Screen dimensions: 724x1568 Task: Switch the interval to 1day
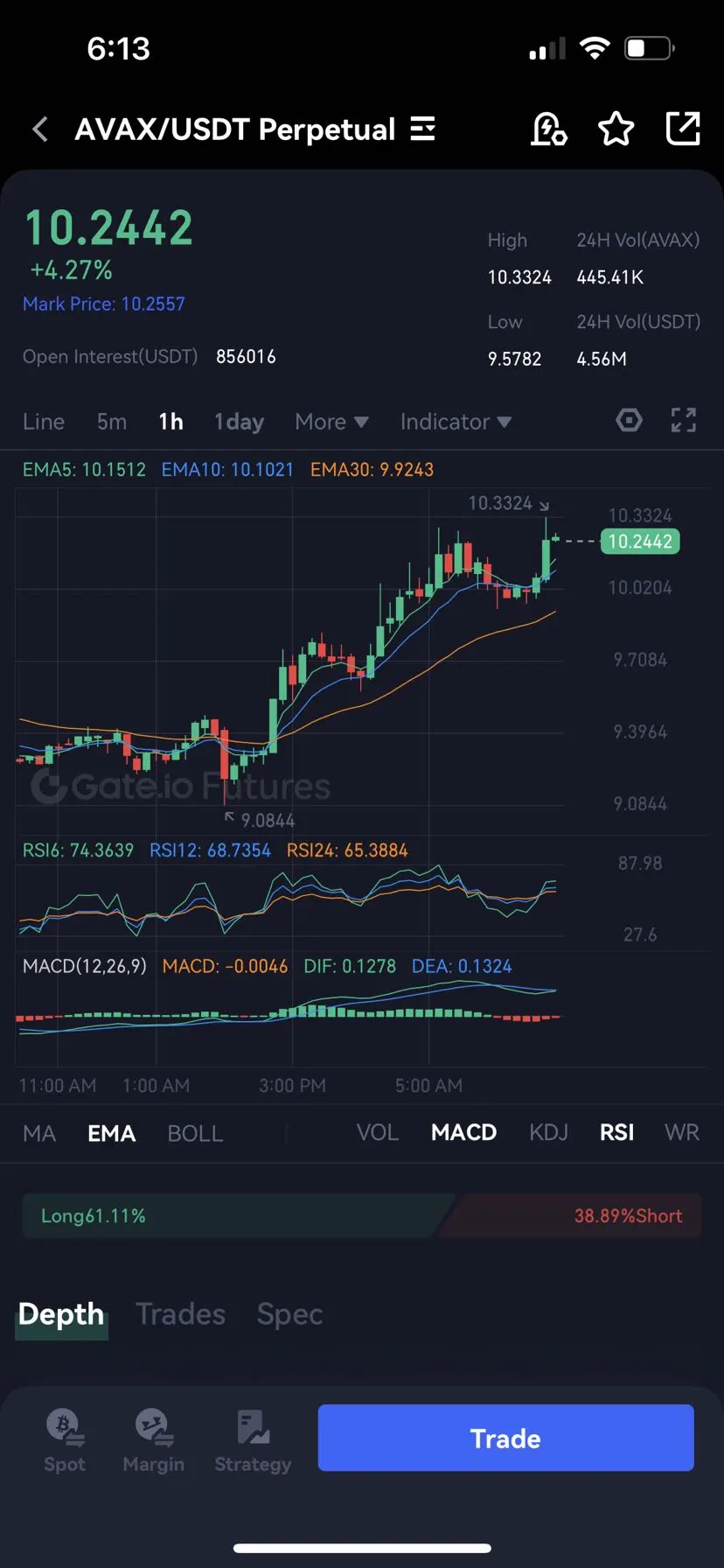[x=240, y=422]
